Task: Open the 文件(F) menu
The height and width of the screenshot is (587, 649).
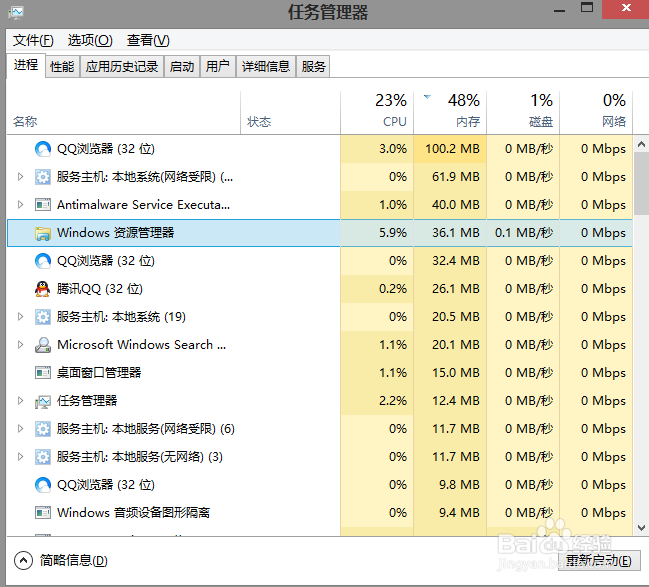Action: click(x=33, y=41)
